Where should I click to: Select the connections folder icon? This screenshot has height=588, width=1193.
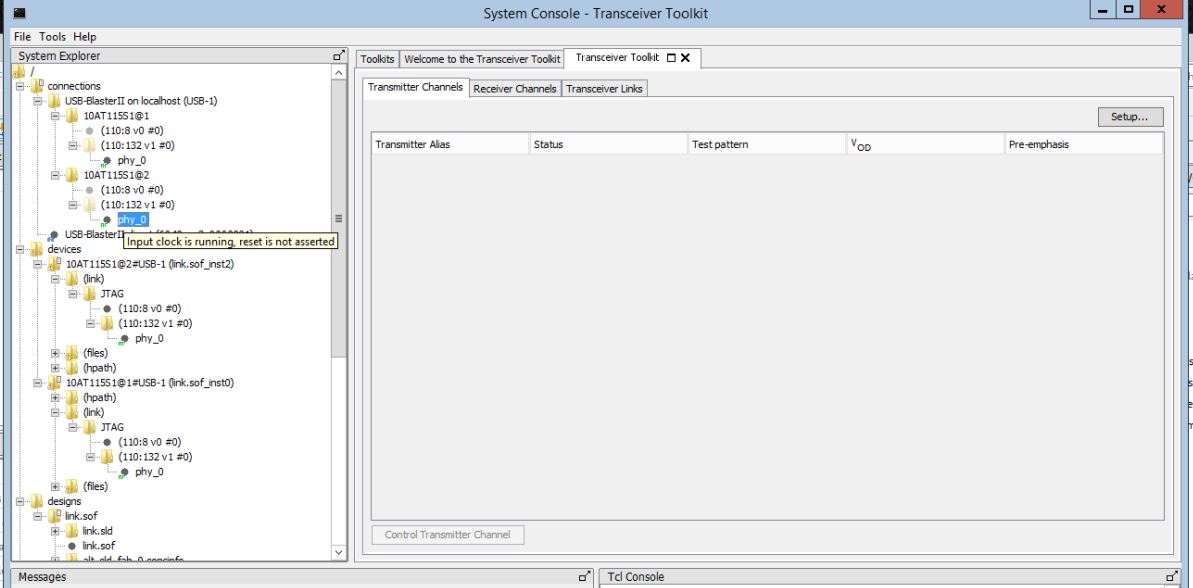click(37, 86)
